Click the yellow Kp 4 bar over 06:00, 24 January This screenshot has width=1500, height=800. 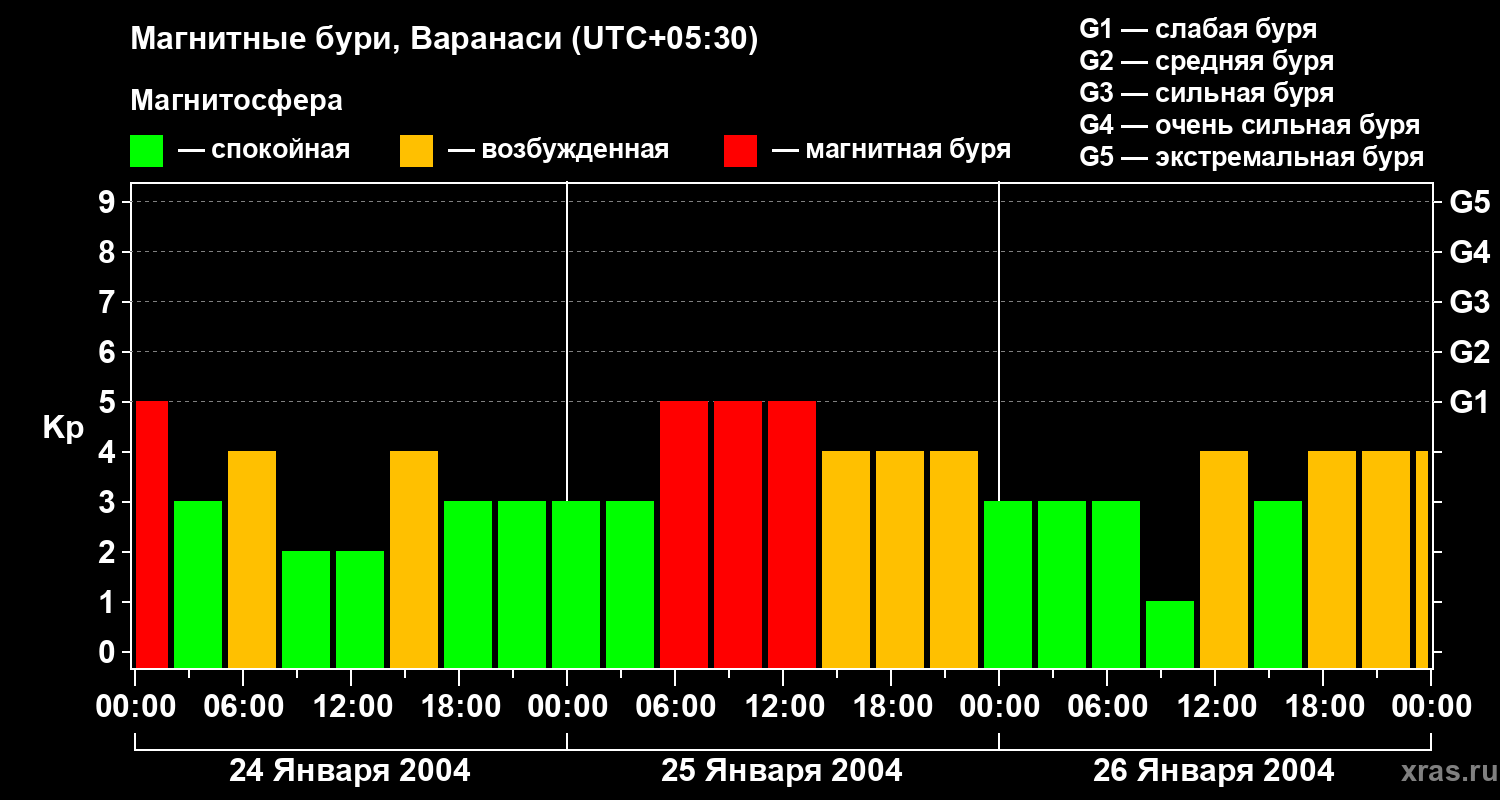[252, 559]
